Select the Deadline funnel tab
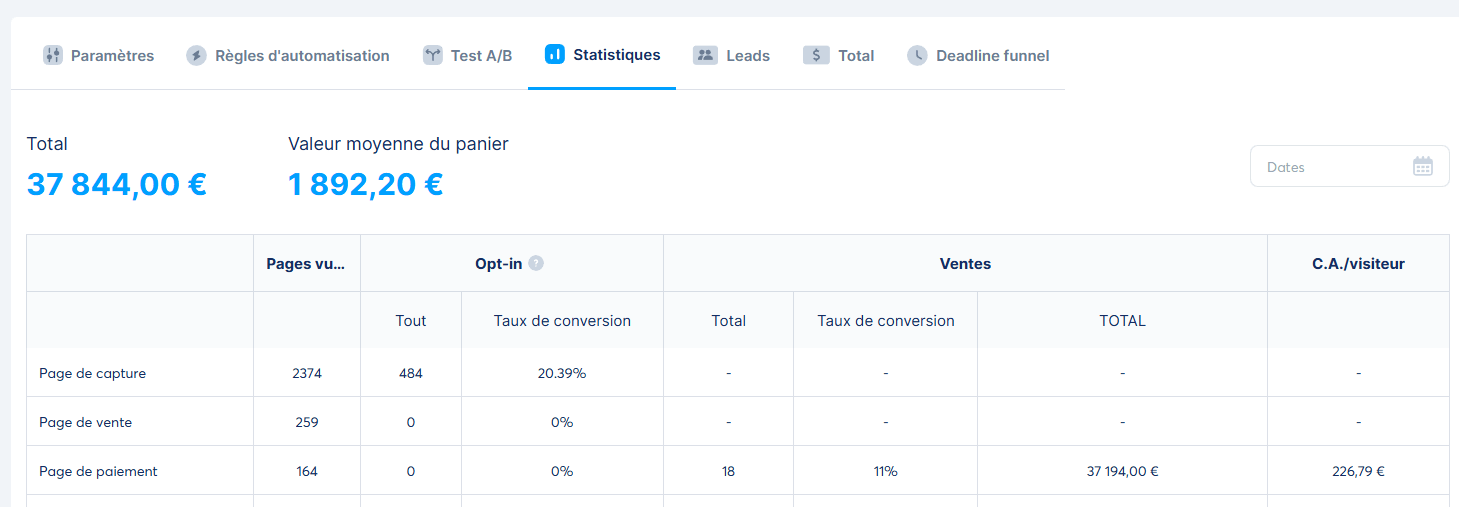This screenshot has width=1459, height=507. pos(992,56)
